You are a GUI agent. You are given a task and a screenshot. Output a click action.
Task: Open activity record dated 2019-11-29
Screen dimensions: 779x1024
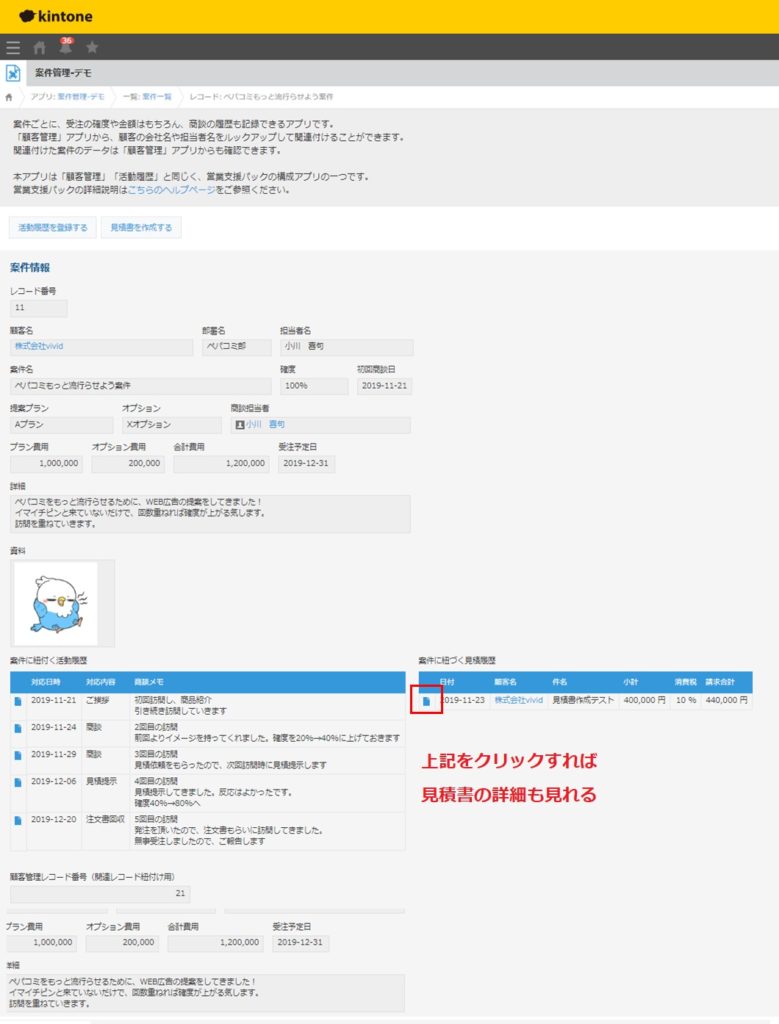18,756
